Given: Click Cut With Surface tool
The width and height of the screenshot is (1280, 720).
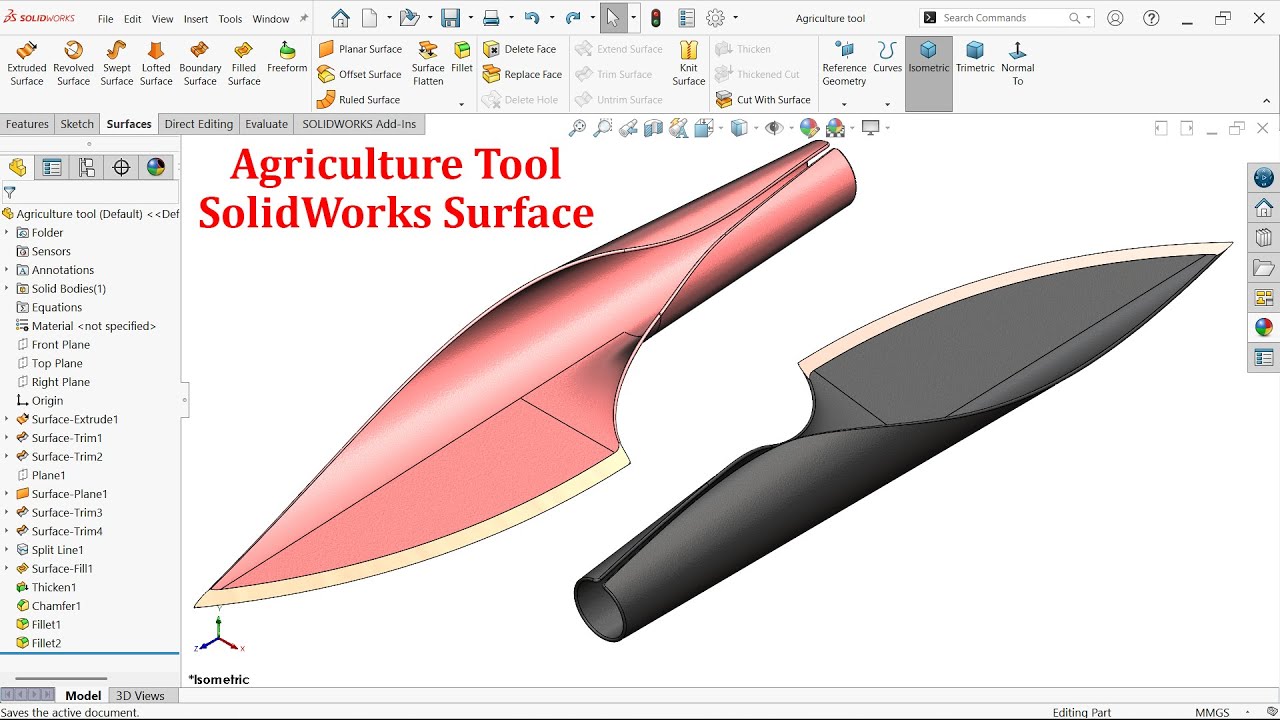Looking at the screenshot, I should click(764, 100).
